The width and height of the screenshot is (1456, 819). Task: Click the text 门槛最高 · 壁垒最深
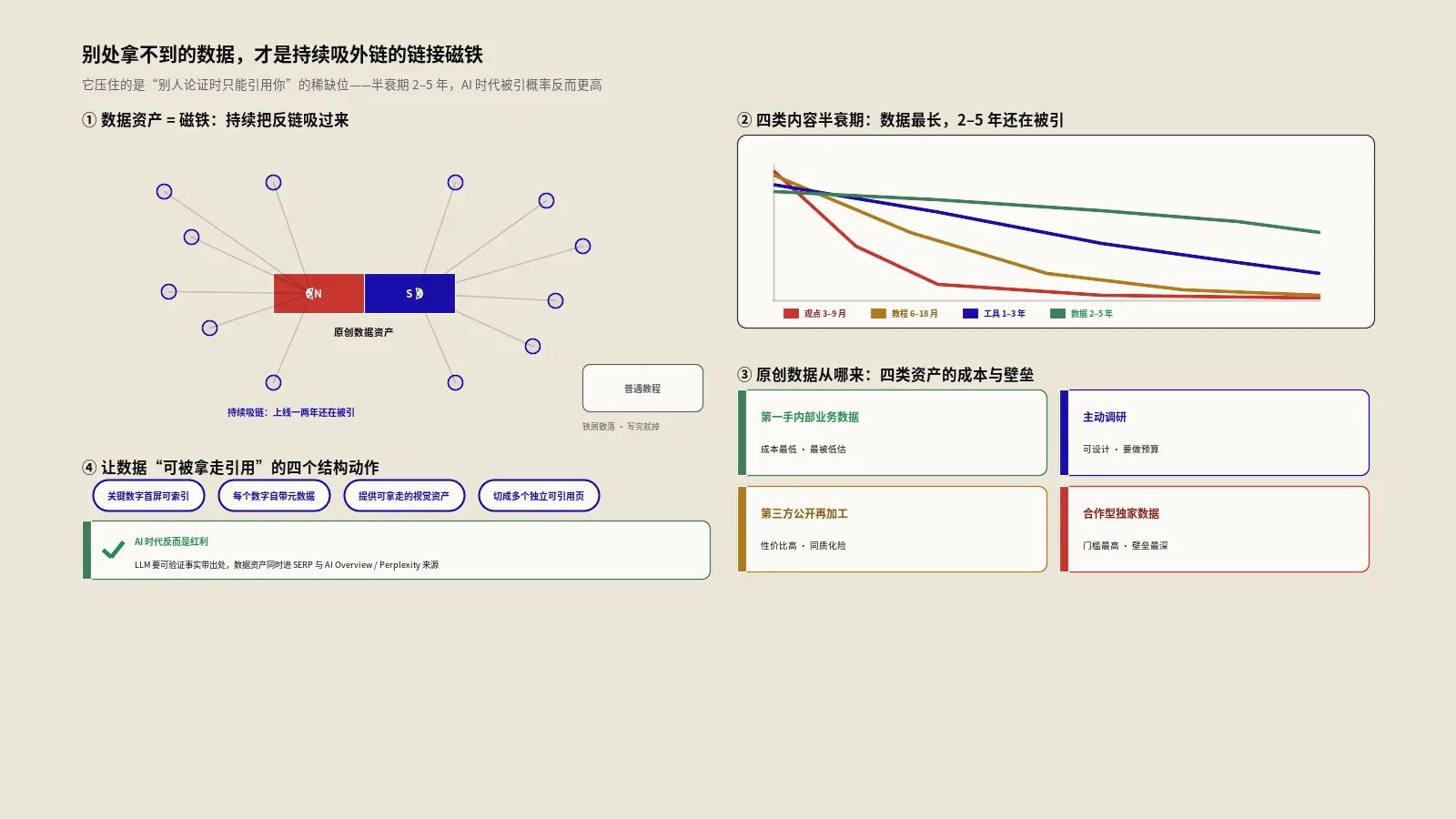point(1126,546)
